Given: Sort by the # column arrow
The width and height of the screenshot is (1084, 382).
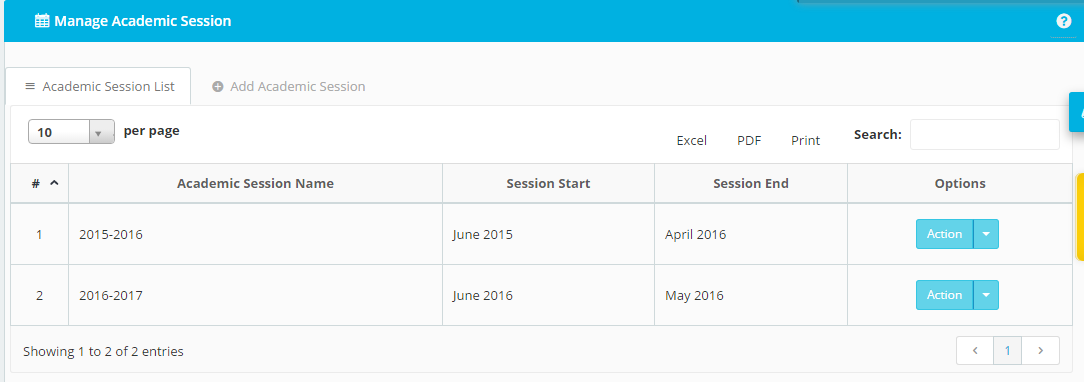Looking at the screenshot, I should click(x=54, y=183).
